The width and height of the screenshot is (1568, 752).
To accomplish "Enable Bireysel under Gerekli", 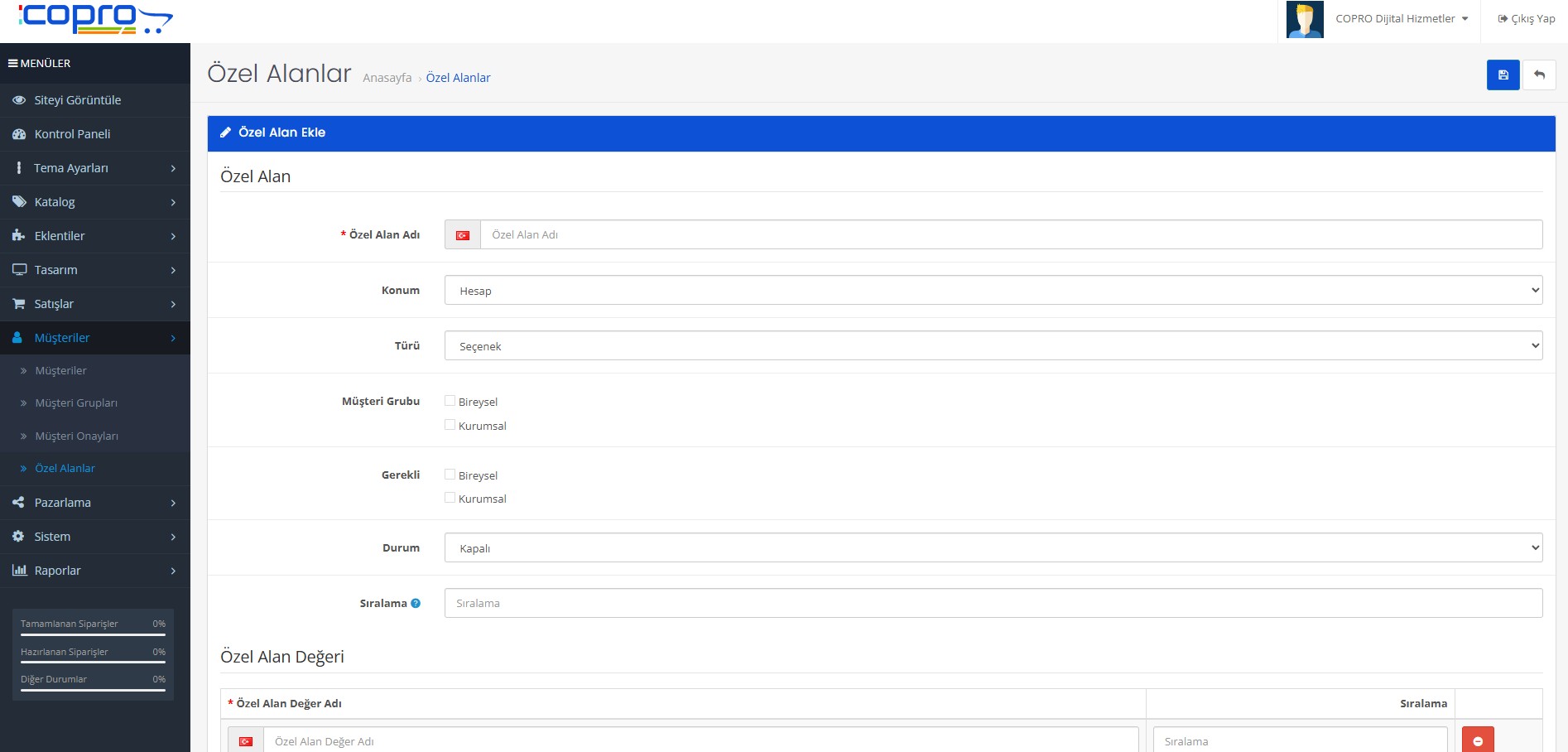I will point(450,475).
